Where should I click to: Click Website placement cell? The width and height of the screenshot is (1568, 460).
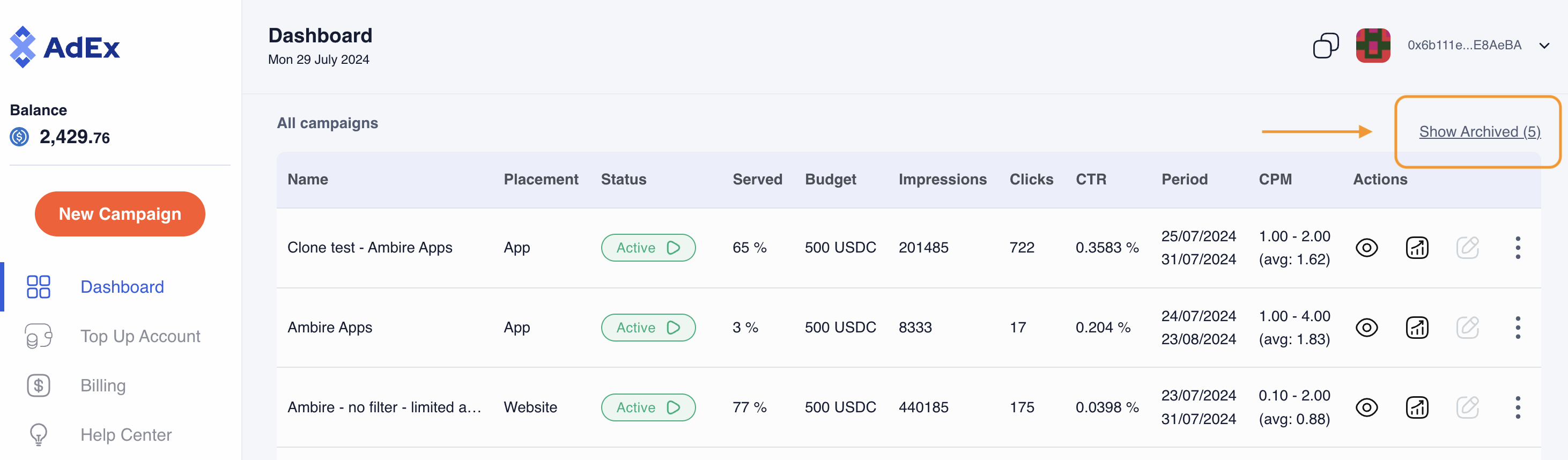(530, 407)
